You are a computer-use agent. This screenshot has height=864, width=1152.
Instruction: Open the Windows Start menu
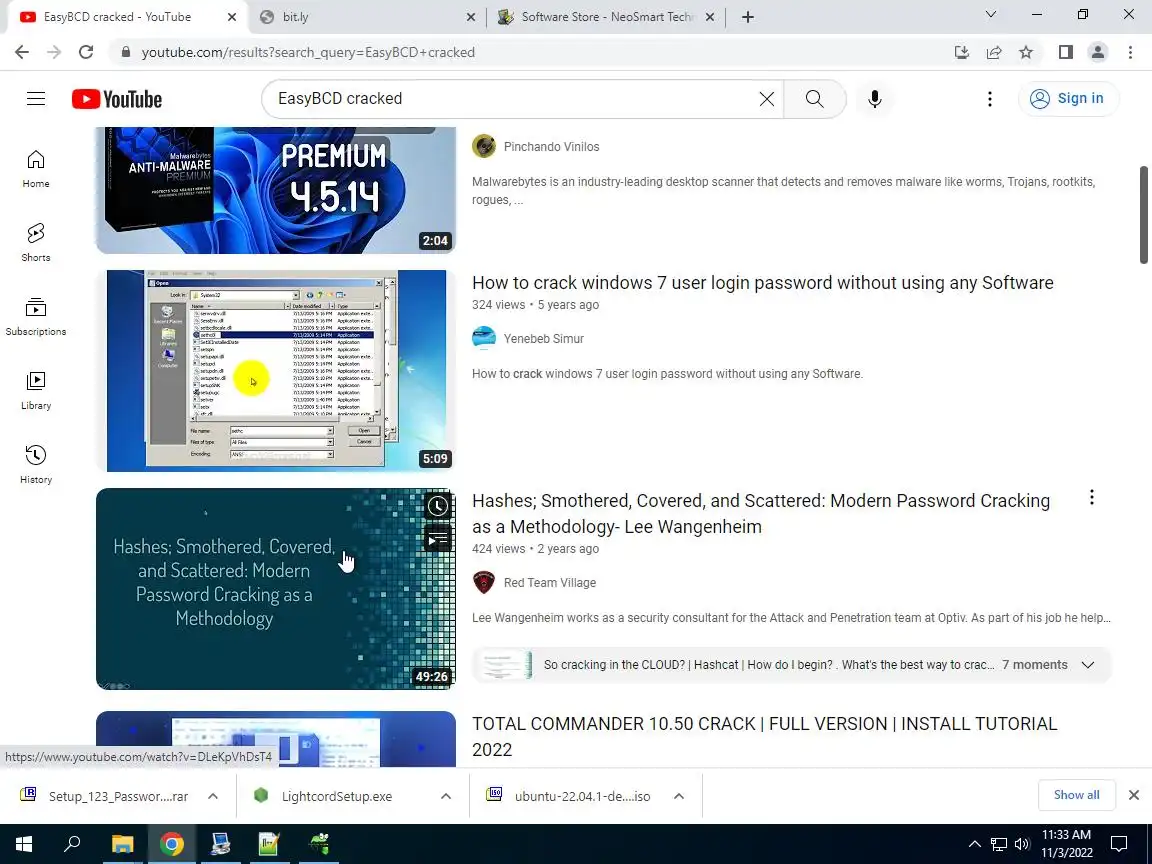coord(24,844)
